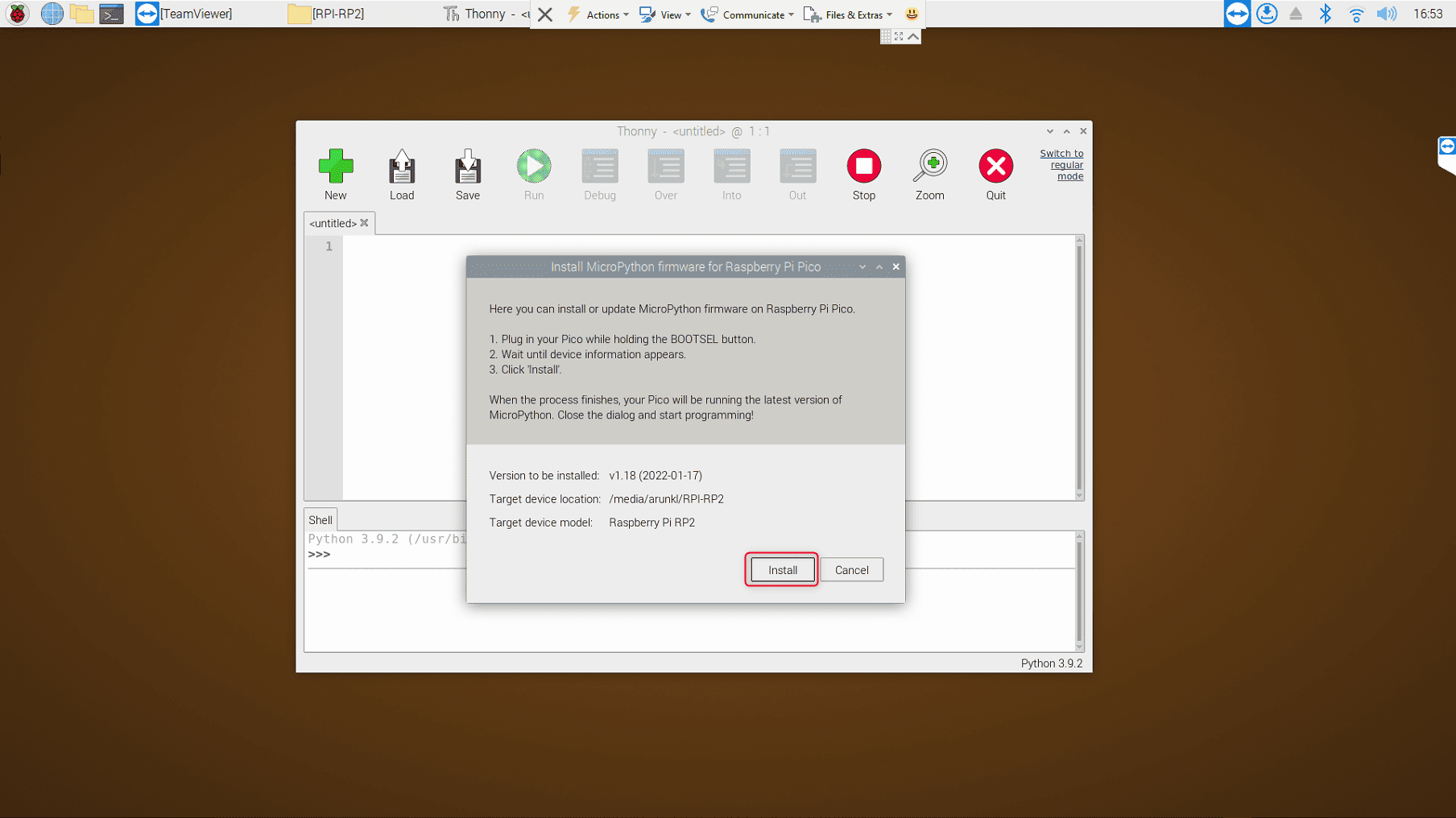Screen dimensions: 1456x818
Task: Close the Install MicroPython firmware dialog
Action: 896,267
